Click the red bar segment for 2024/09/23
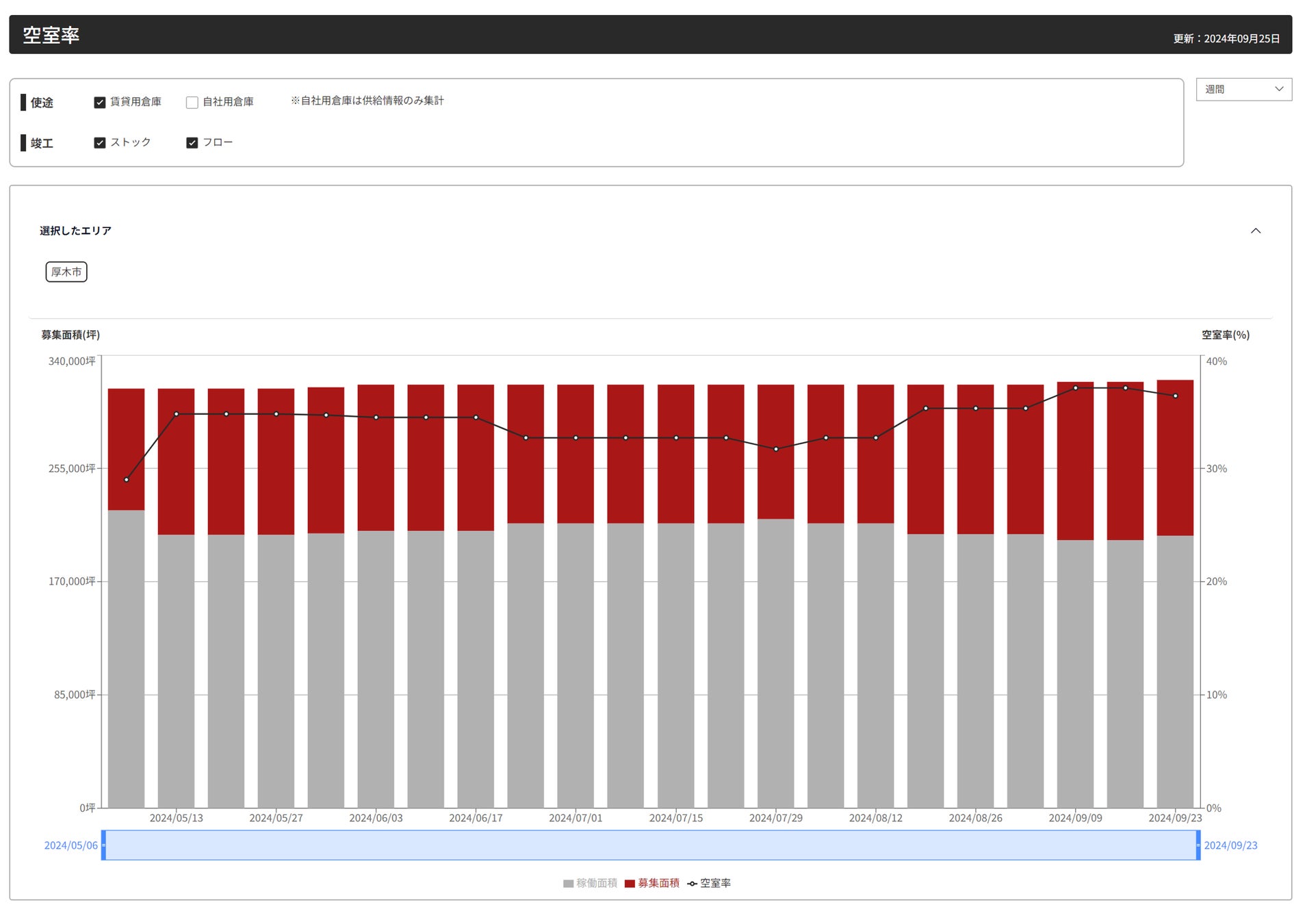Viewport: 1294px width, 924px height. point(1175,458)
